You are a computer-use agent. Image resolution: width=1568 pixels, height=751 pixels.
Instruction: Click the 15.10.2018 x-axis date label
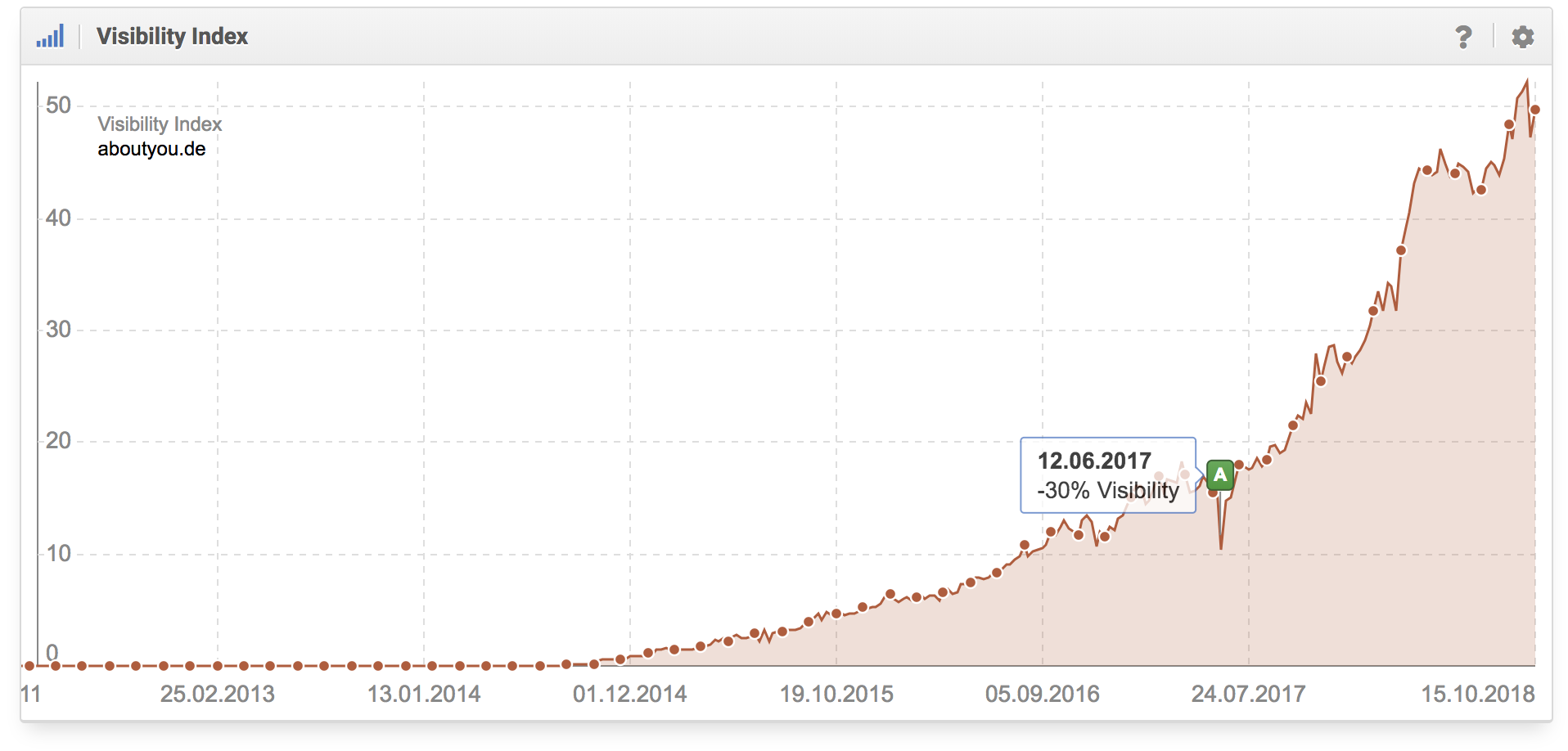point(1478,694)
